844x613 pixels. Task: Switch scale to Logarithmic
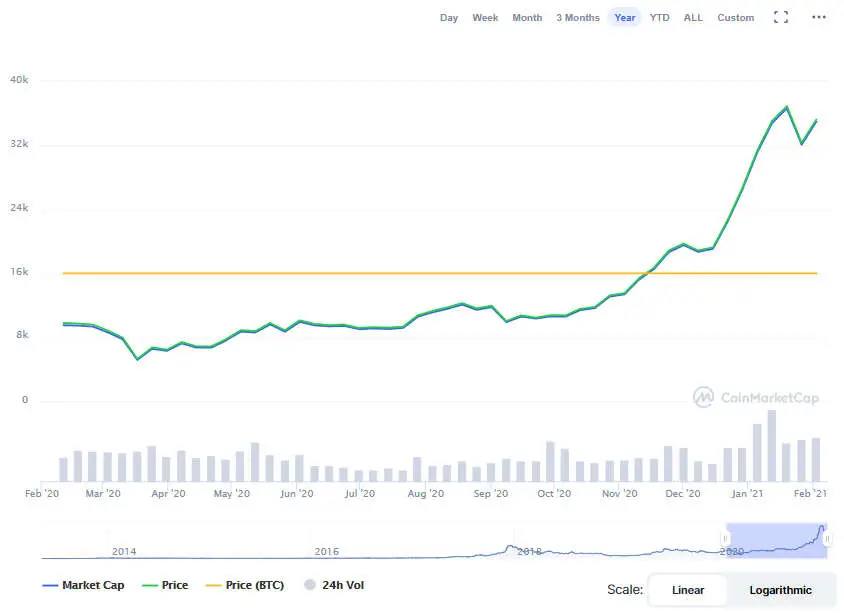[x=780, y=590]
